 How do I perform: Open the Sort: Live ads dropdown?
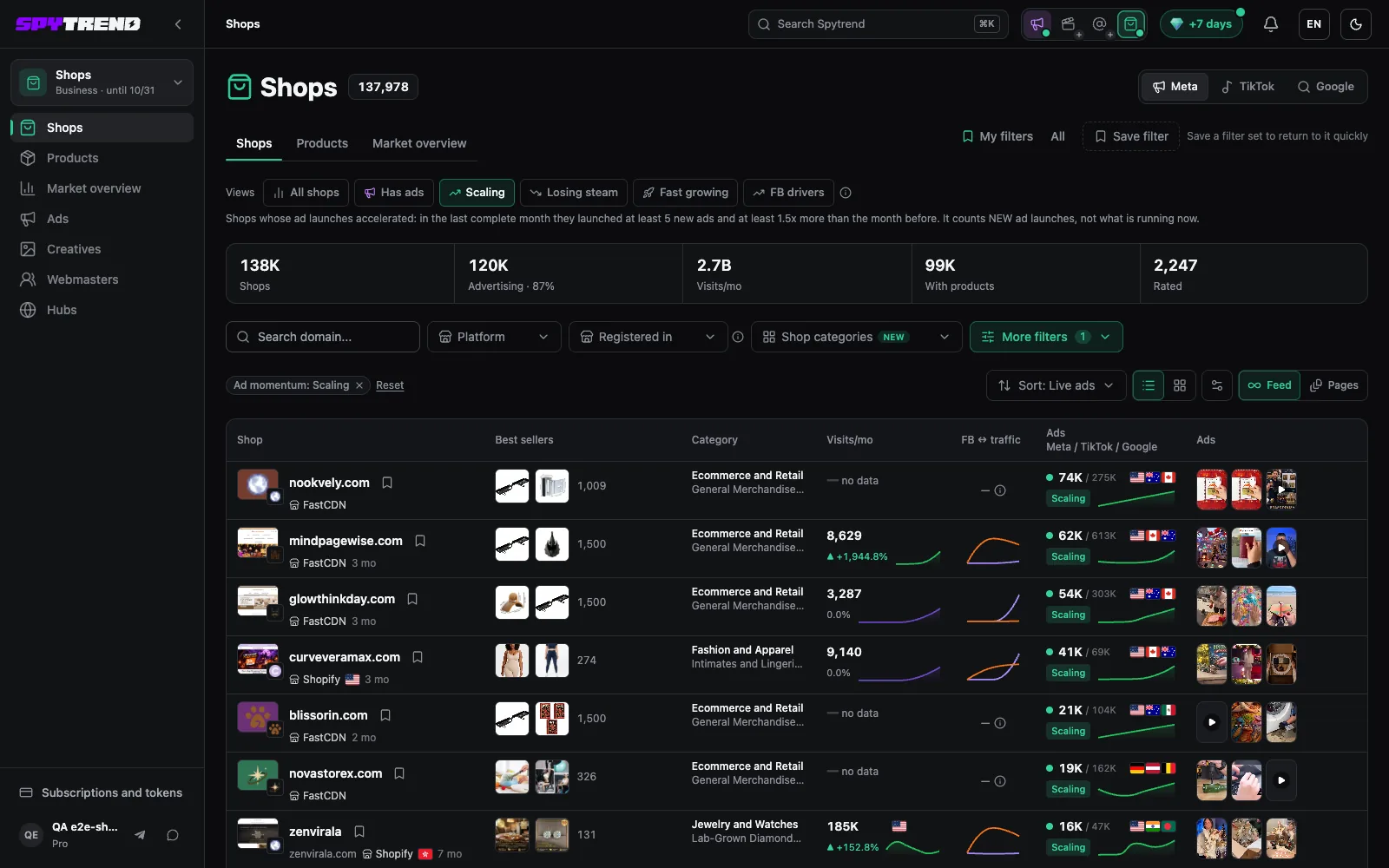pyautogui.click(x=1056, y=385)
